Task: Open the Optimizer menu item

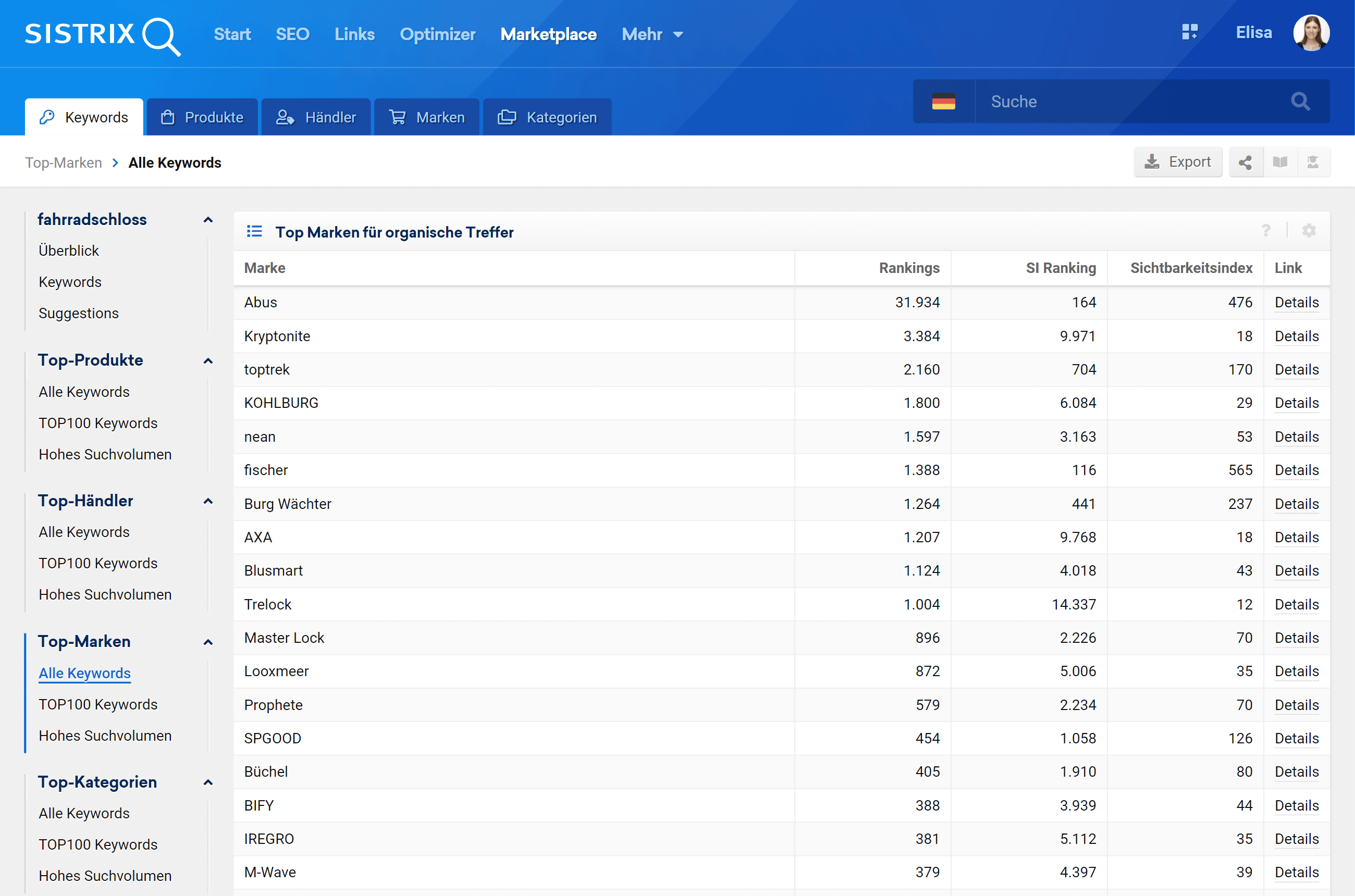Action: [437, 34]
